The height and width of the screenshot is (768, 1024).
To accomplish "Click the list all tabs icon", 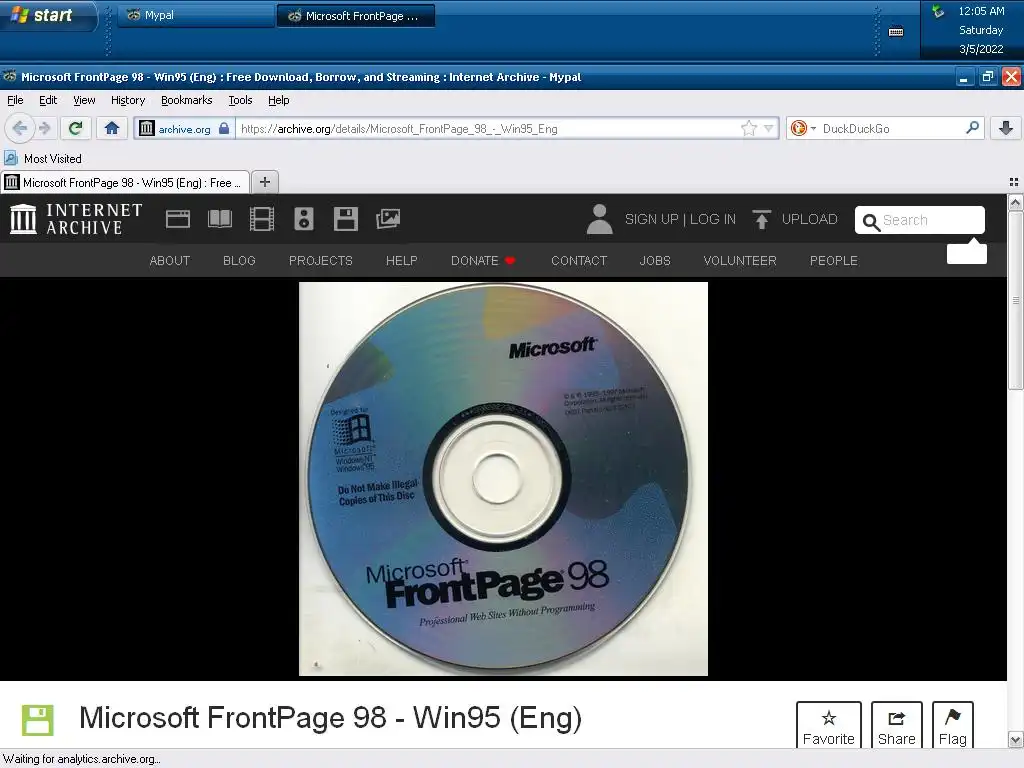I will 1014,182.
